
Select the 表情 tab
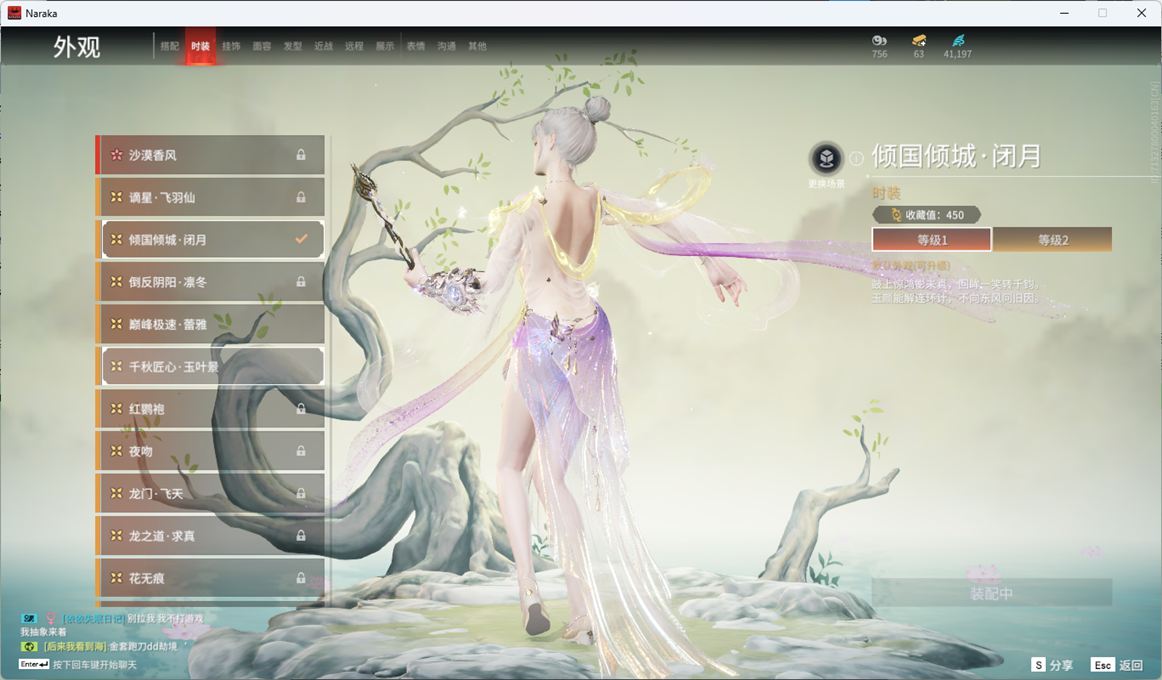416,46
